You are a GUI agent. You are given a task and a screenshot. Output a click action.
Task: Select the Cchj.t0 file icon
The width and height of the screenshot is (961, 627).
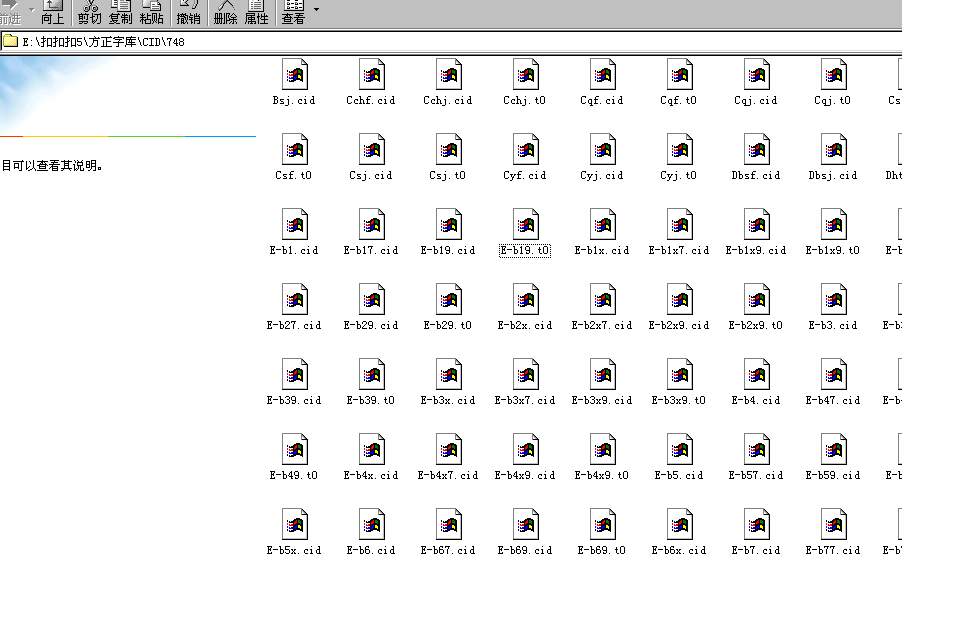tap(526, 74)
